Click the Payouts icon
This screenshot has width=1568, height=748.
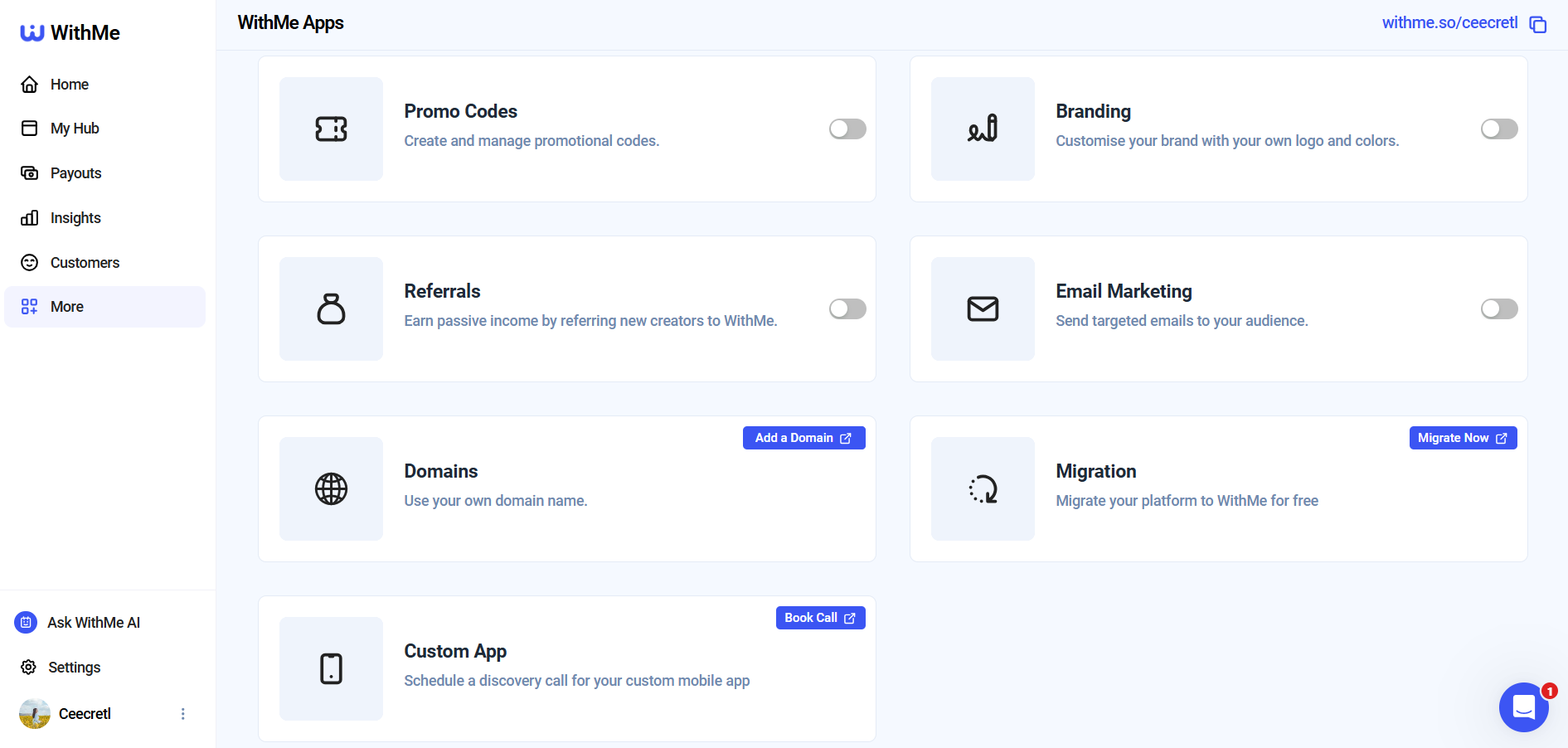coord(29,172)
